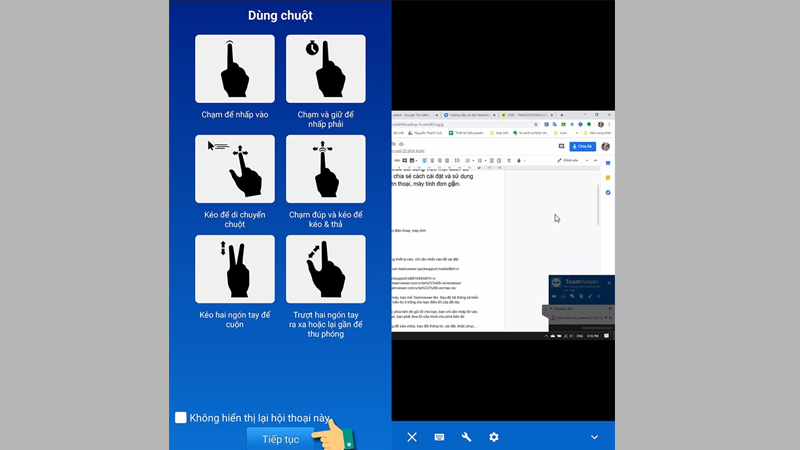Screen dimensions: 800x450
Task: Click the video camera icon in TeamViewer panel
Action: click(x=555, y=296)
